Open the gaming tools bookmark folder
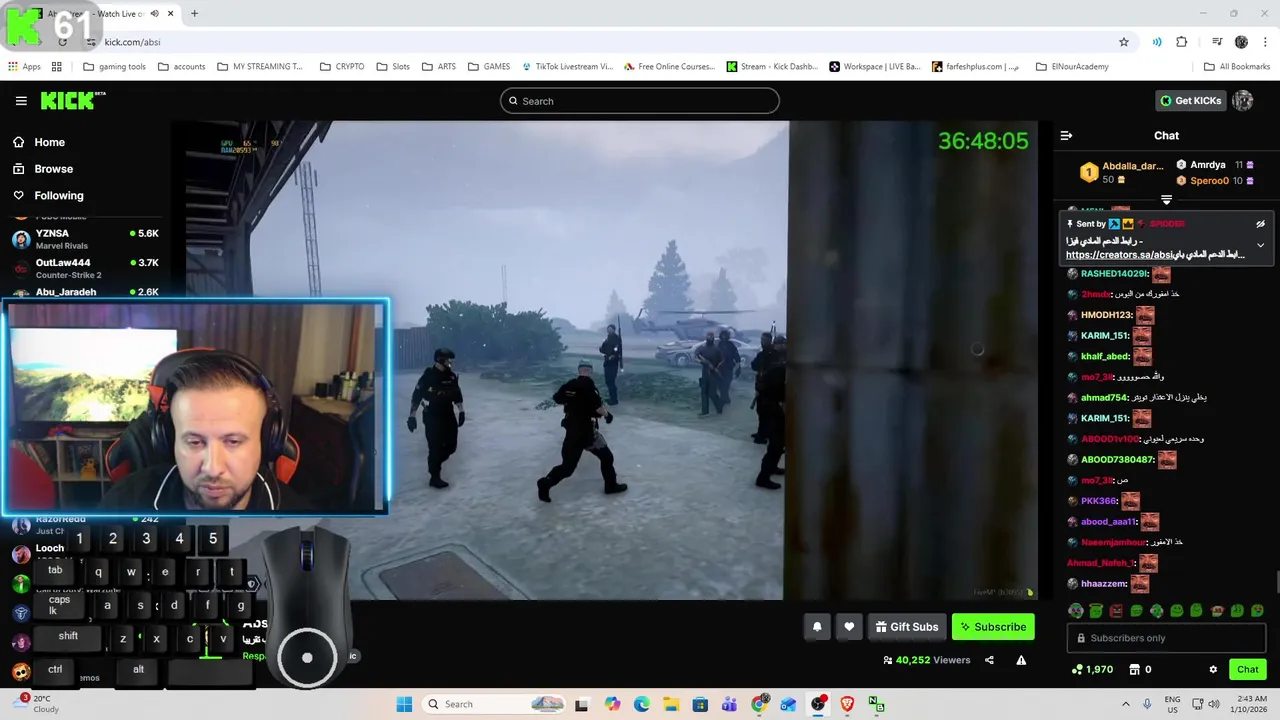This screenshot has width=1280, height=720. pos(114,67)
